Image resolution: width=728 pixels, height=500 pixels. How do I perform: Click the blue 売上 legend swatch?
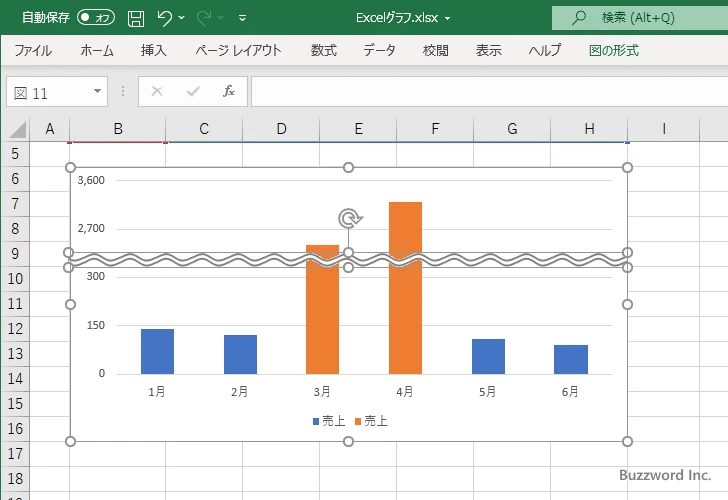click(316, 422)
